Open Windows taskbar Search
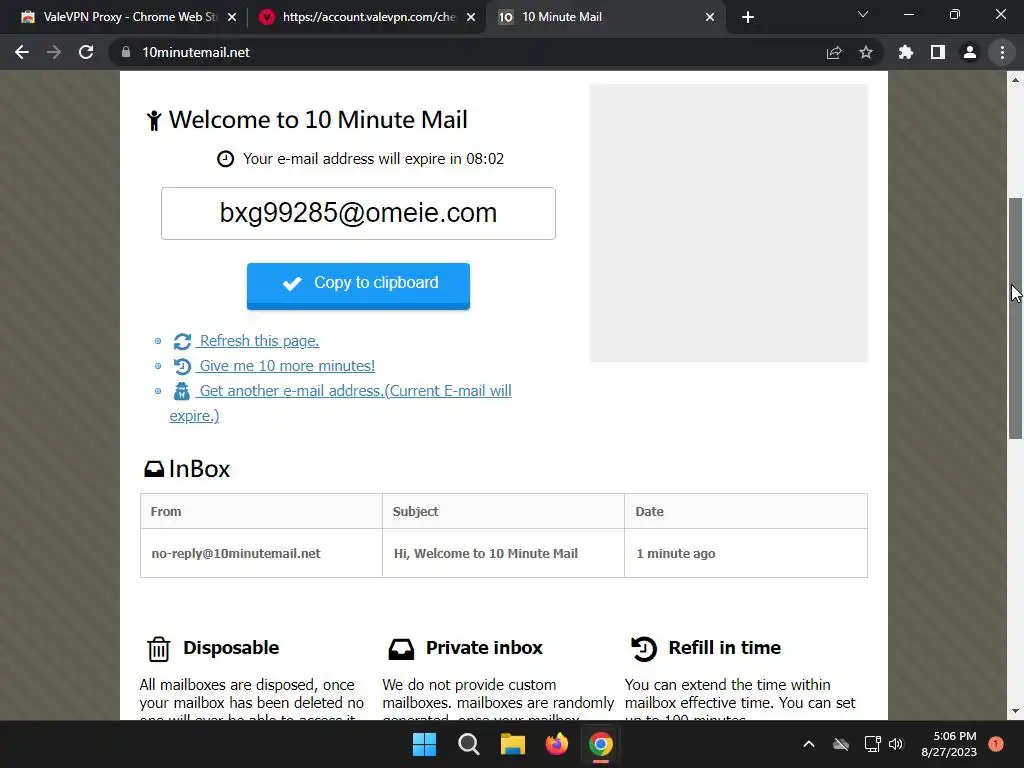1024x768 pixels. [469, 744]
